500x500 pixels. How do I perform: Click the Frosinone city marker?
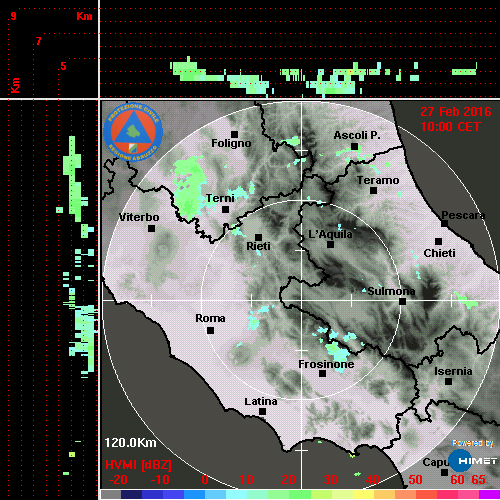tap(322, 374)
